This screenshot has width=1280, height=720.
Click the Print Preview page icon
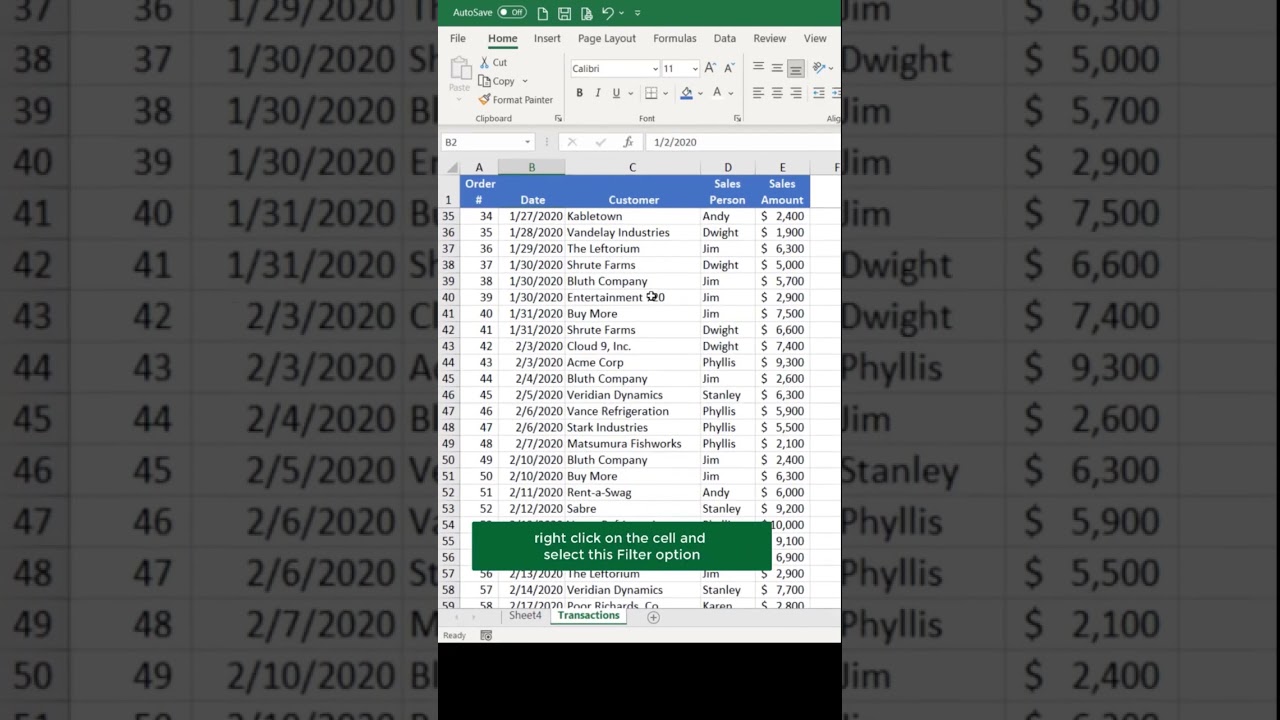pos(586,13)
